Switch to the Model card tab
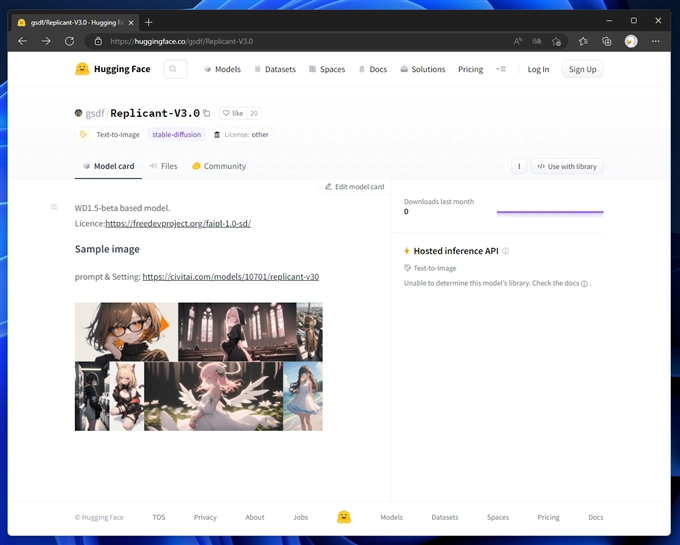The image size is (680, 545). (108, 166)
